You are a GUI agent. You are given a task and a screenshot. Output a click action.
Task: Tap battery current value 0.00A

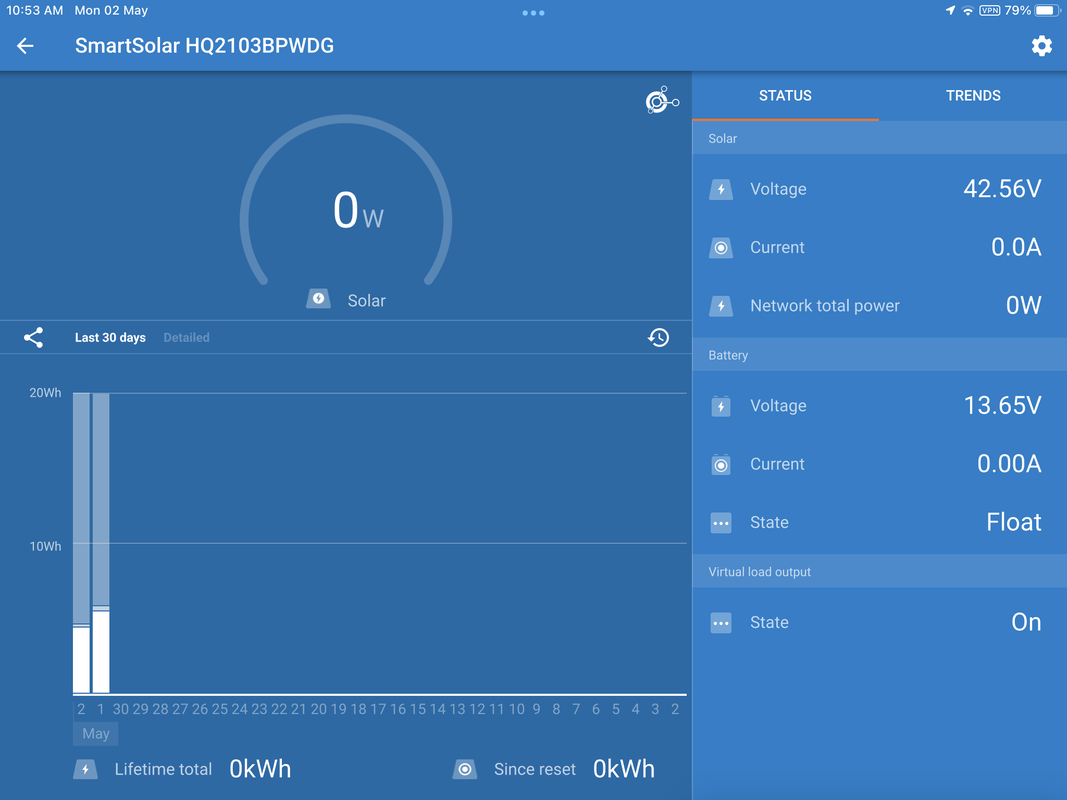click(1009, 465)
